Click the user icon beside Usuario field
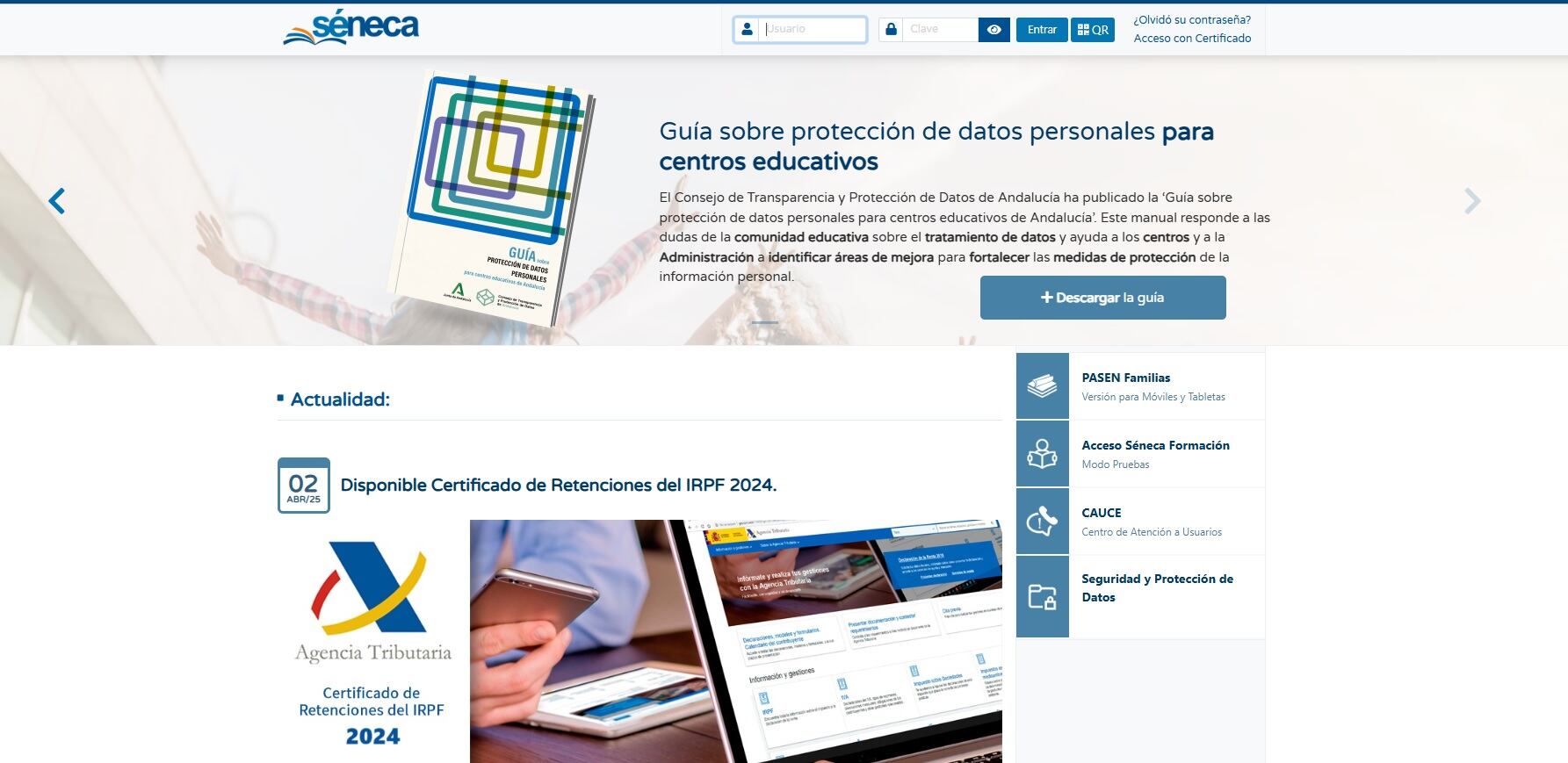The height and width of the screenshot is (763, 1568). pos(747,29)
